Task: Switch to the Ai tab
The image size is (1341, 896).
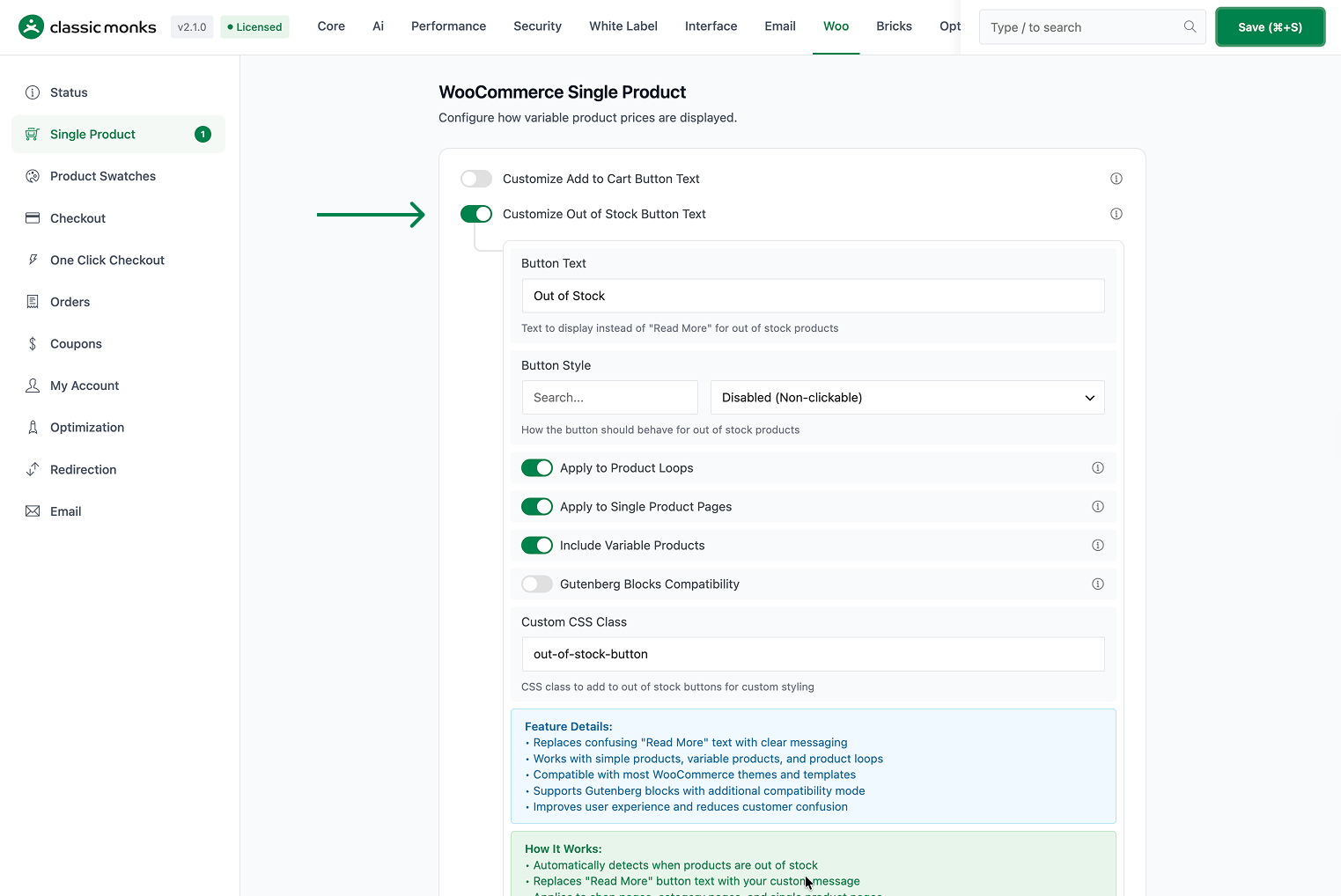Action: [x=378, y=26]
